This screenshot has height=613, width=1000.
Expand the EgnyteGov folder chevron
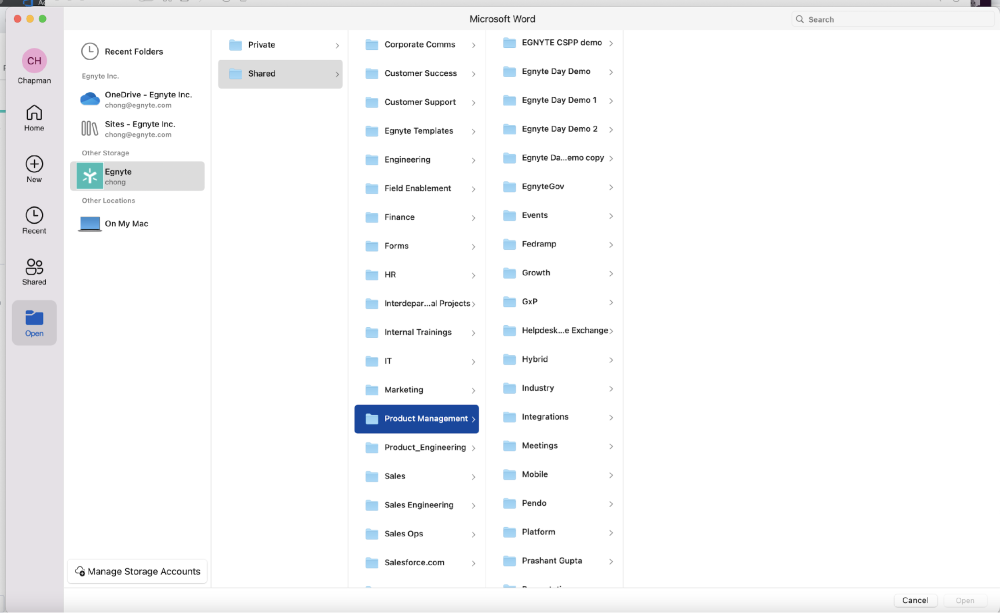click(x=611, y=187)
